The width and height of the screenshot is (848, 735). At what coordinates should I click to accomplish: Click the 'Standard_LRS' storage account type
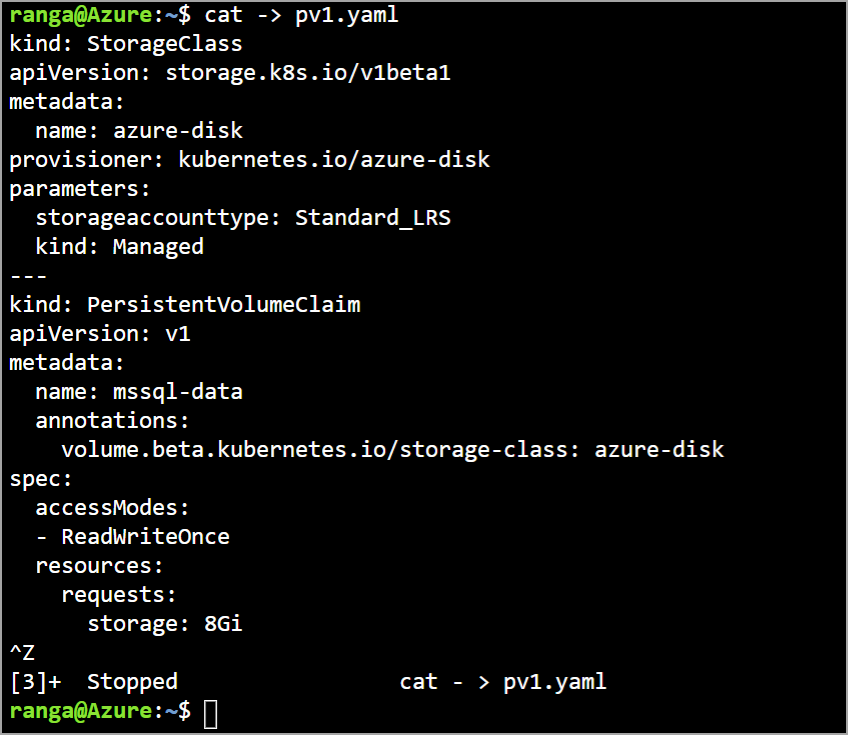point(372,218)
